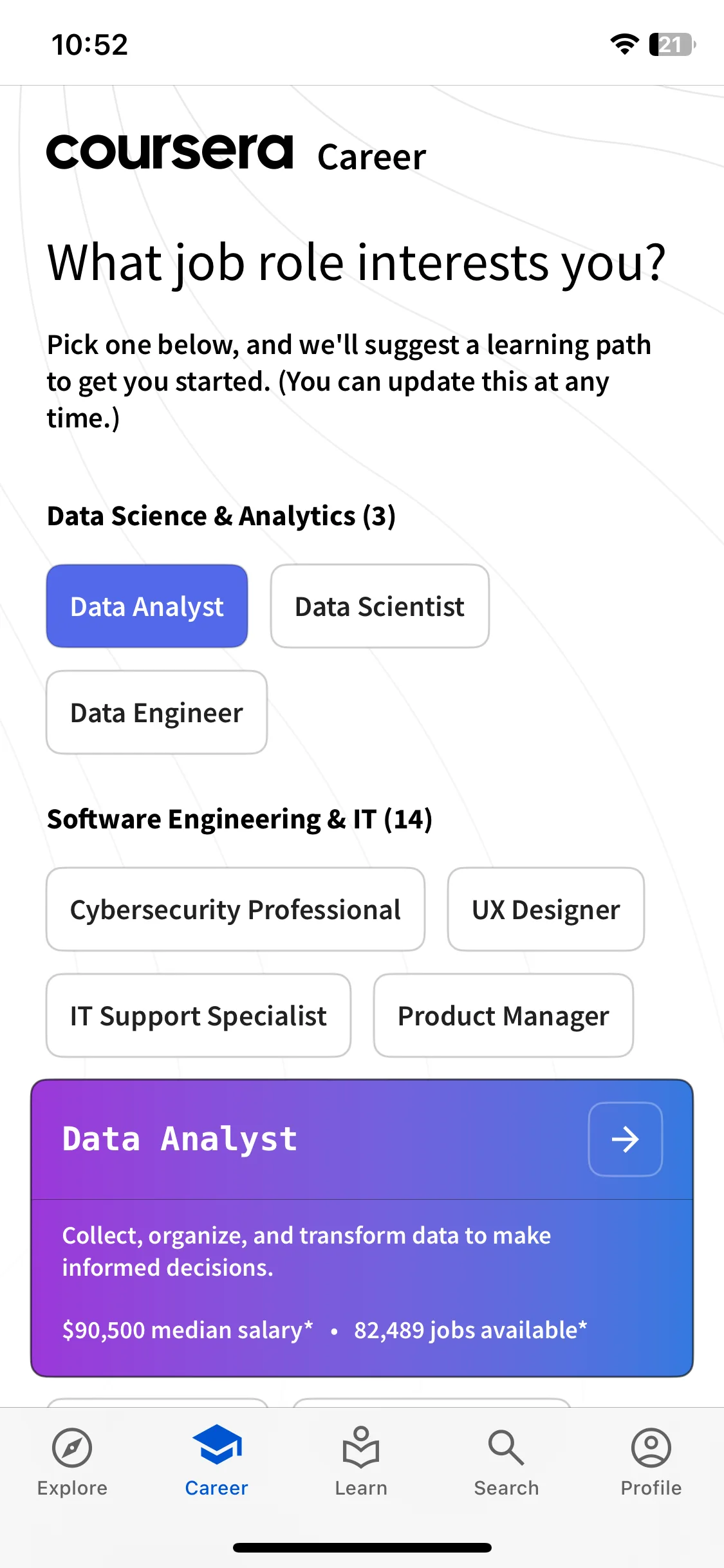
Task: Tap the median salary text on card
Action: [x=187, y=1330]
